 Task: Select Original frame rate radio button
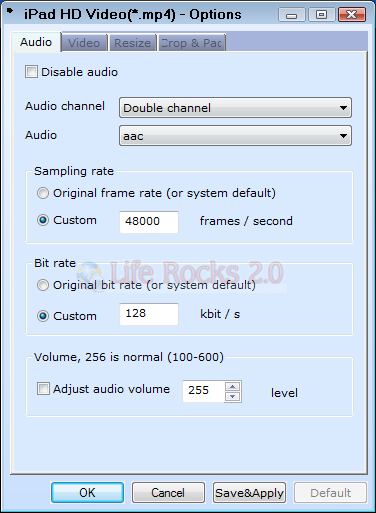coord(43,193)
